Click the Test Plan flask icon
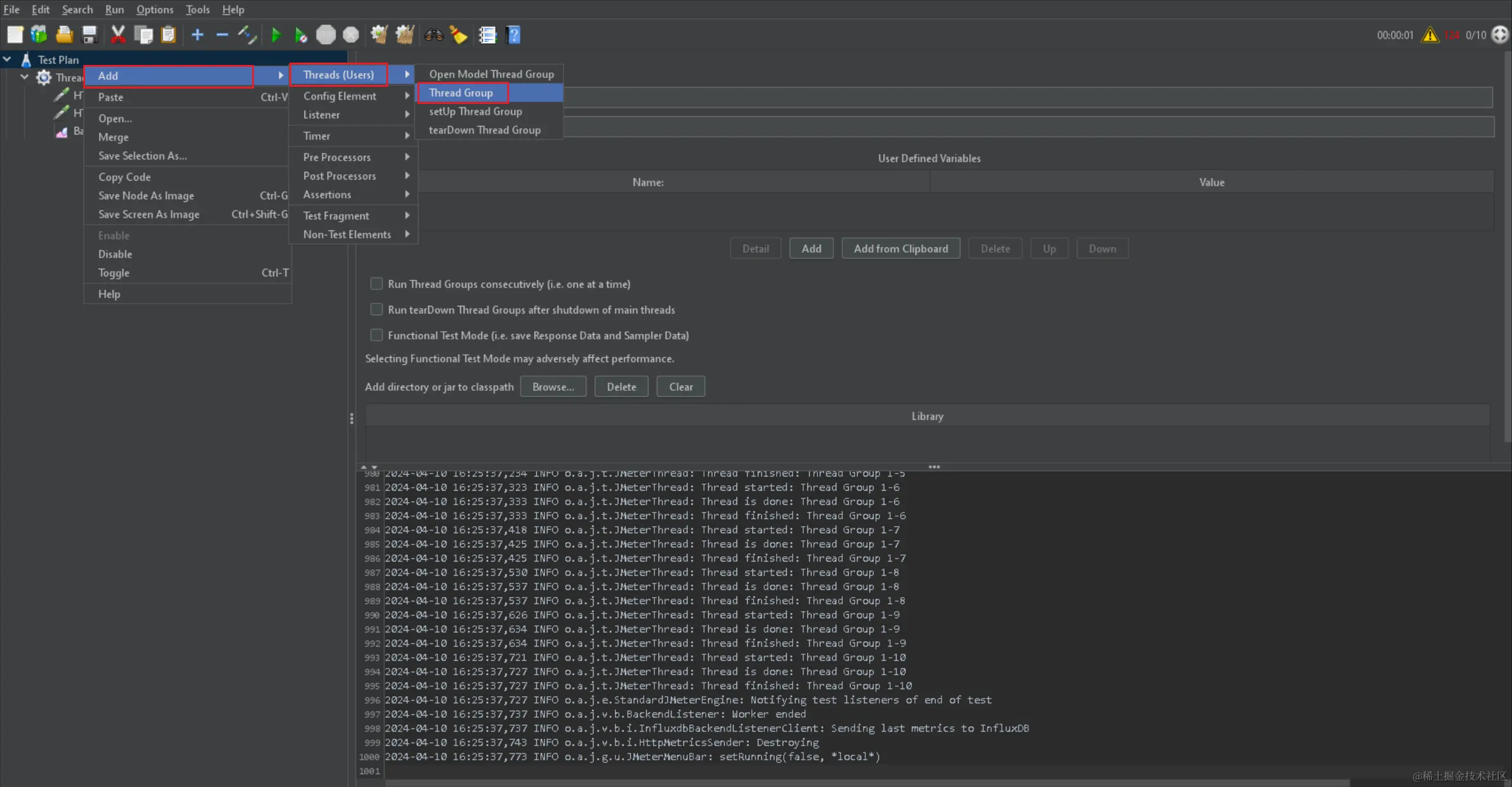 (26, 60)
